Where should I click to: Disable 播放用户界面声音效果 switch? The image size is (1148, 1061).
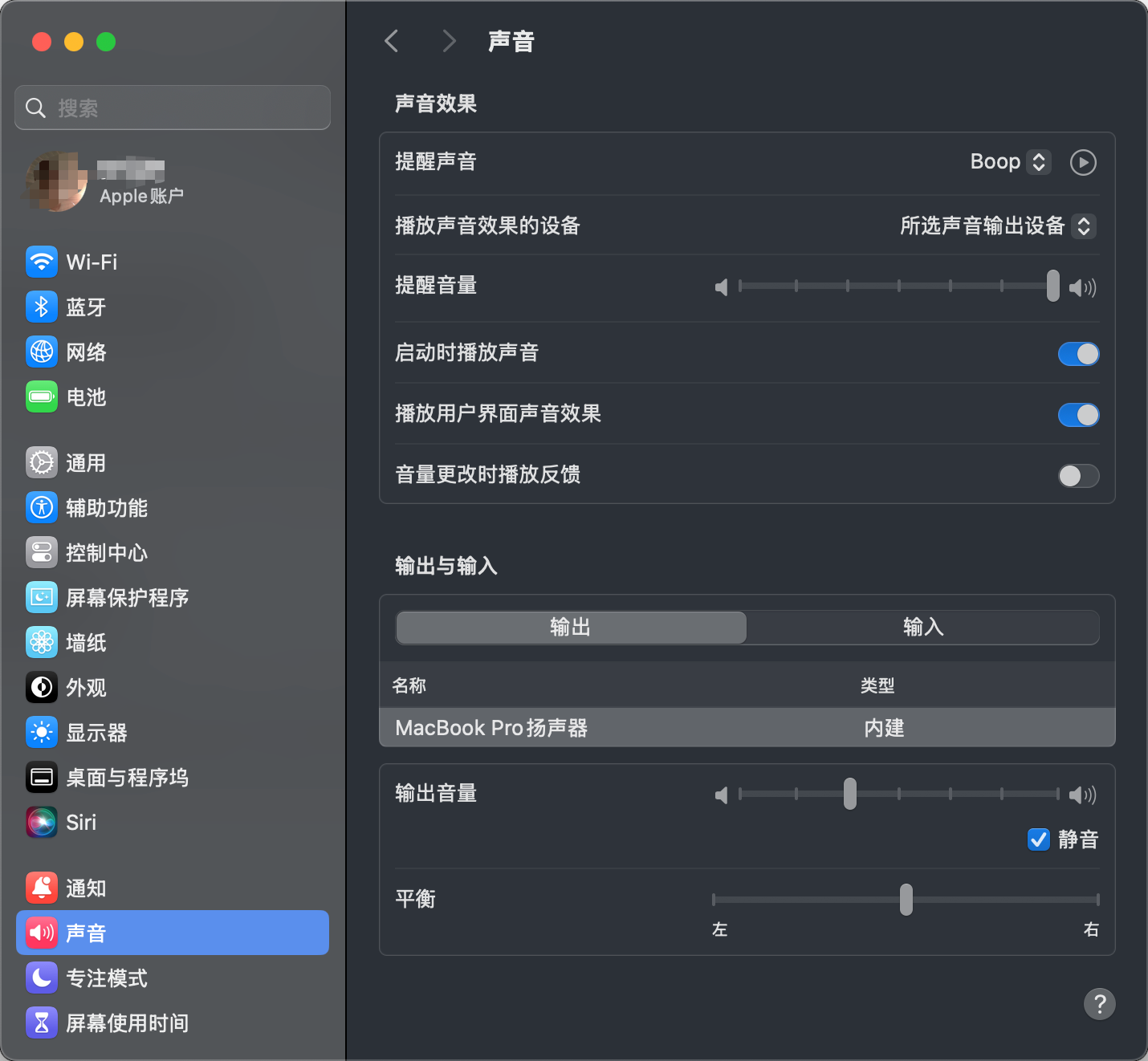1078,414
